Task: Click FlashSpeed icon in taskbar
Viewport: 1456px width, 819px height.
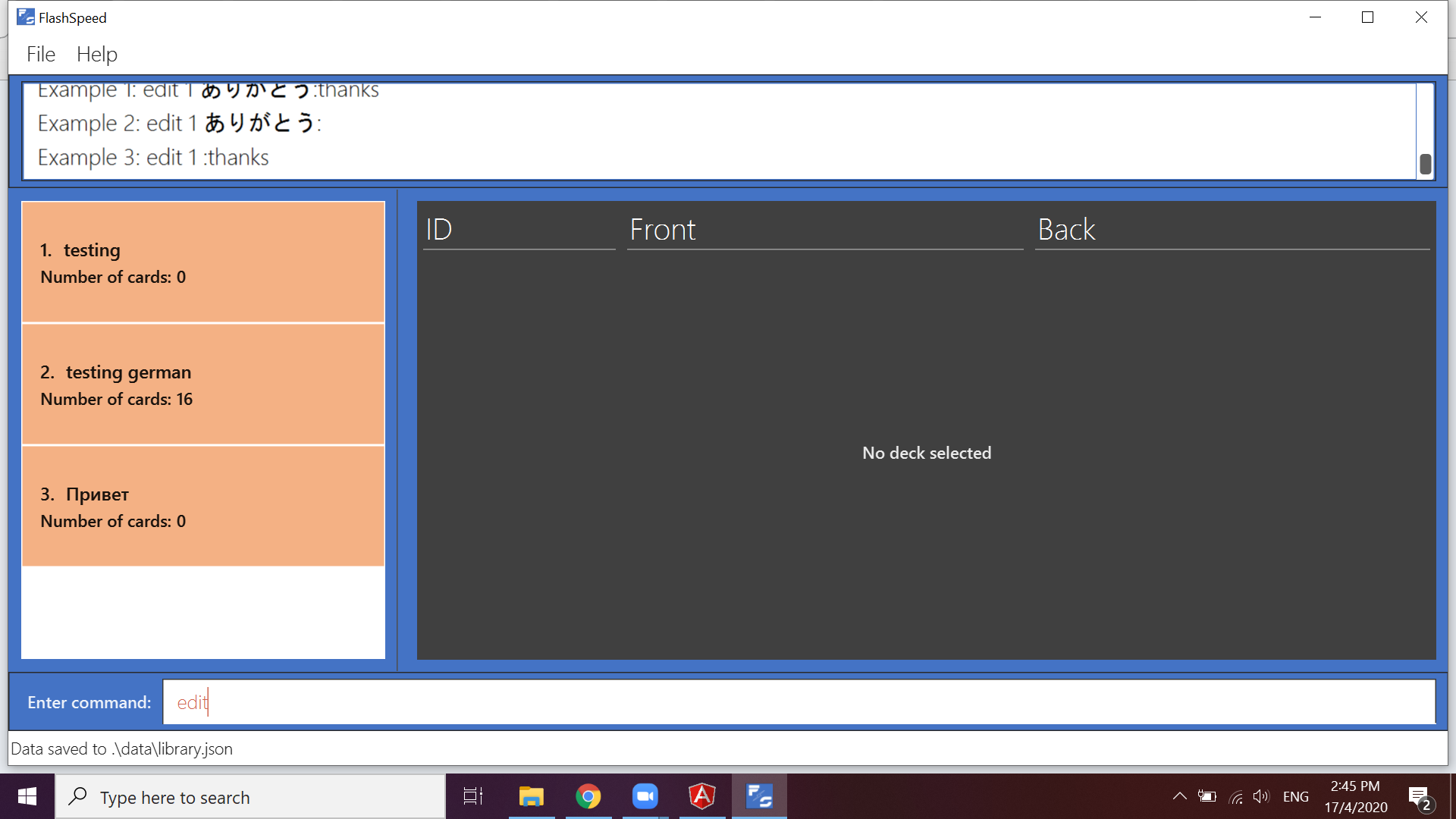Action: (759, 796)
